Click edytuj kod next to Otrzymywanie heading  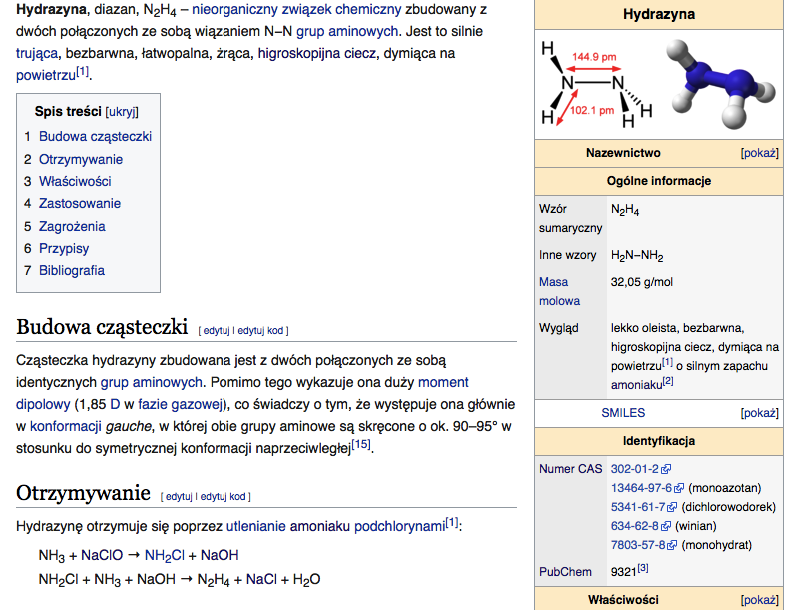click(223, 496)
